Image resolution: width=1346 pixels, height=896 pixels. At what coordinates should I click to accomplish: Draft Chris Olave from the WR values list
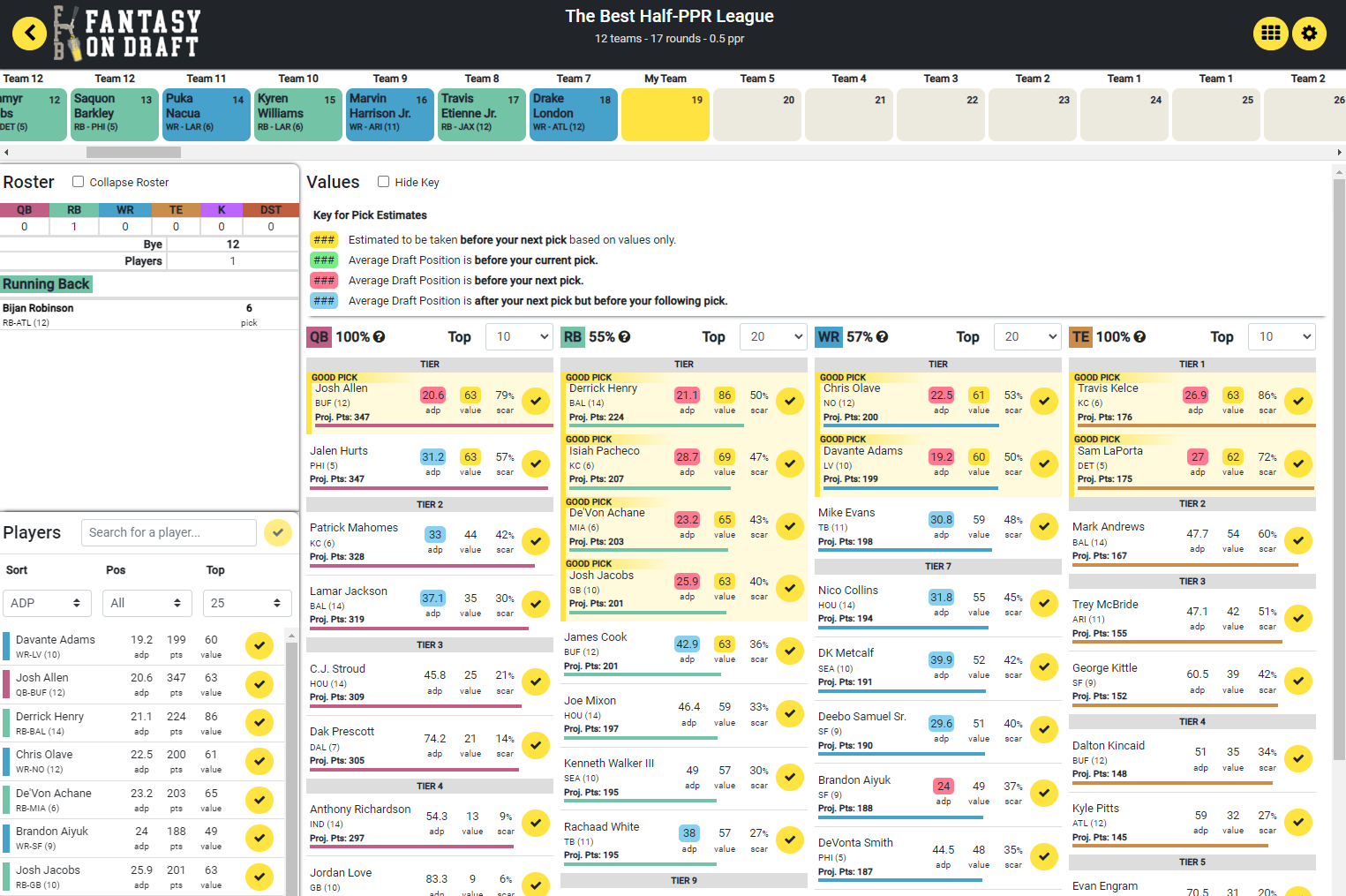pos(1044,401)
